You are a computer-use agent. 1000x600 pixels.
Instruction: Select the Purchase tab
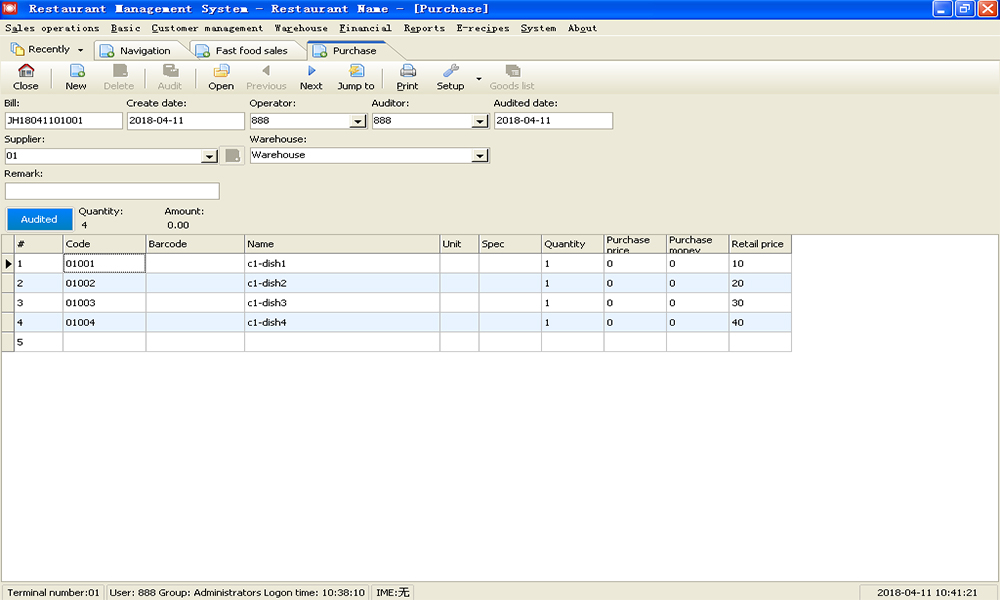[x=351, y=50]
